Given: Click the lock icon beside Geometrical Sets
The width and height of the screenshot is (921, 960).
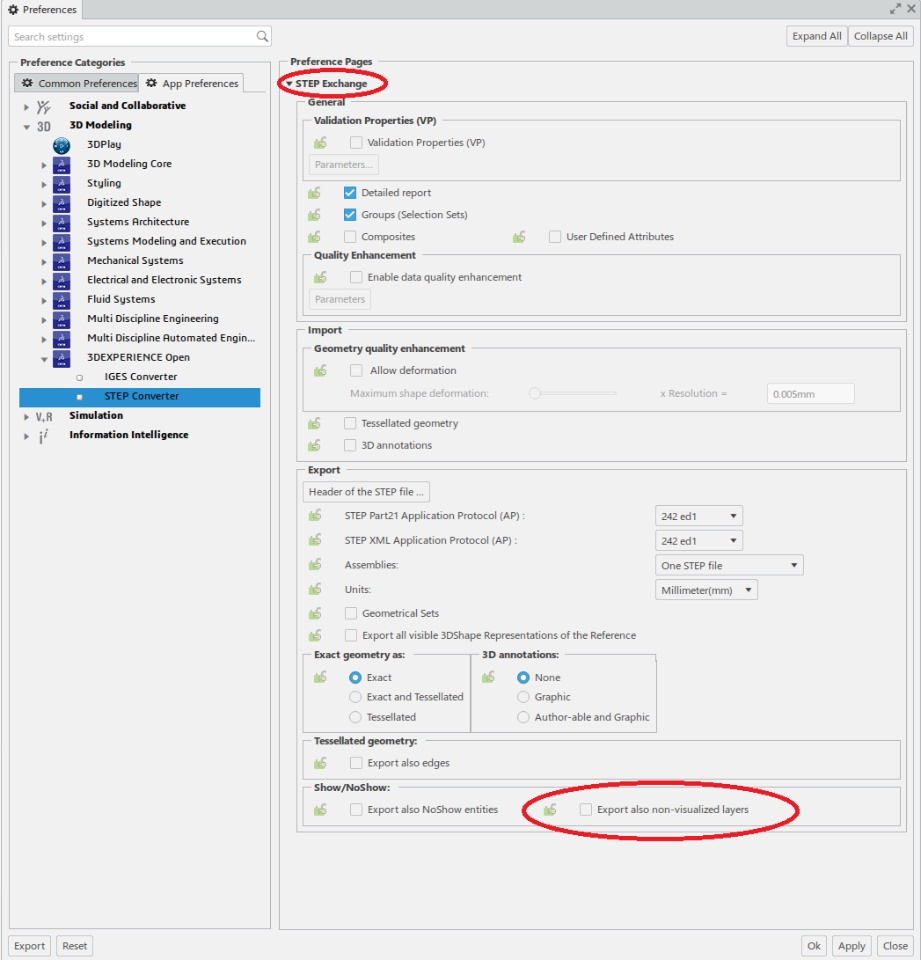Looking at the screenshot, I should [315, 613].
